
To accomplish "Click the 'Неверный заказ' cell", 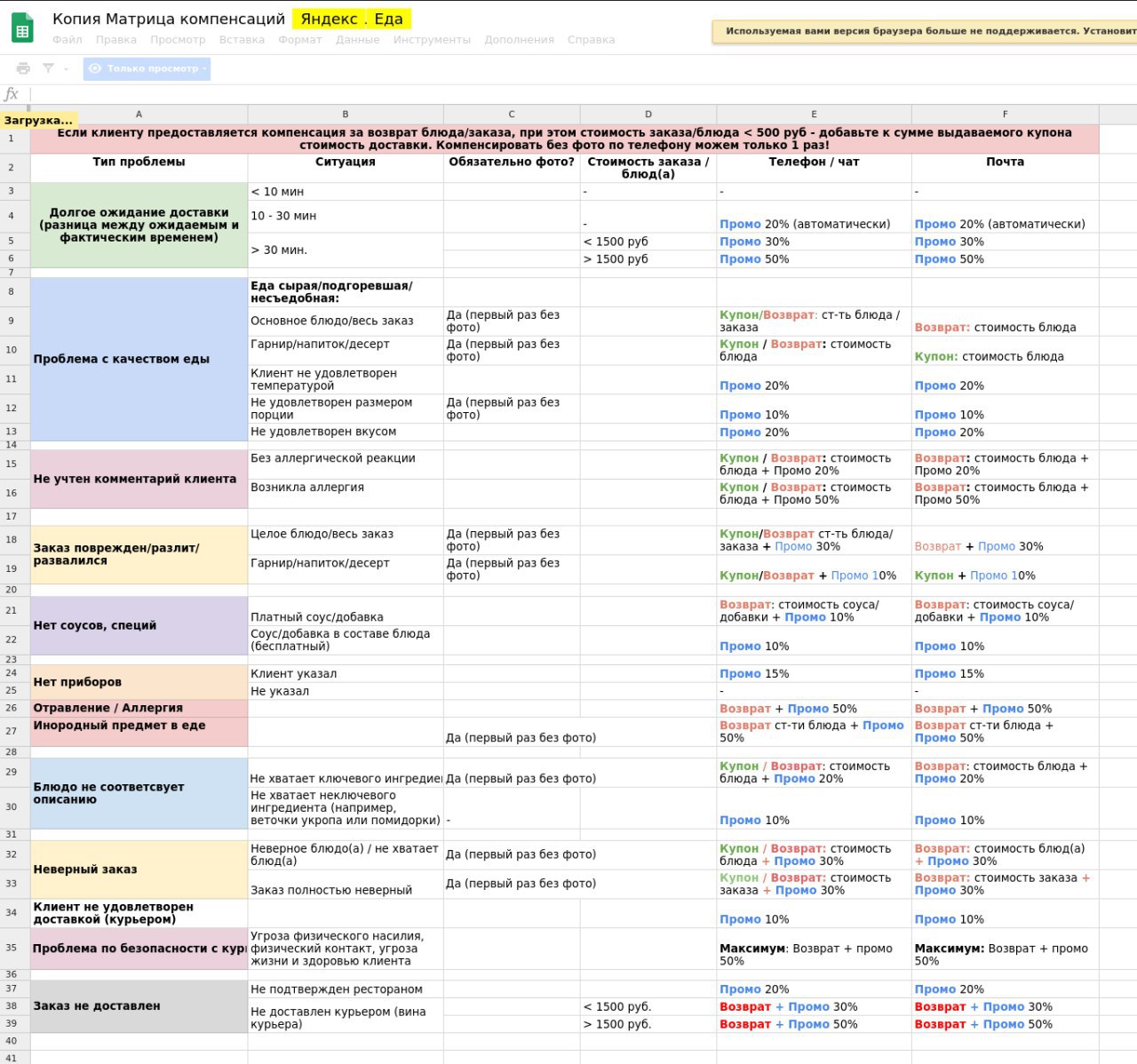I will click(139, 869).
